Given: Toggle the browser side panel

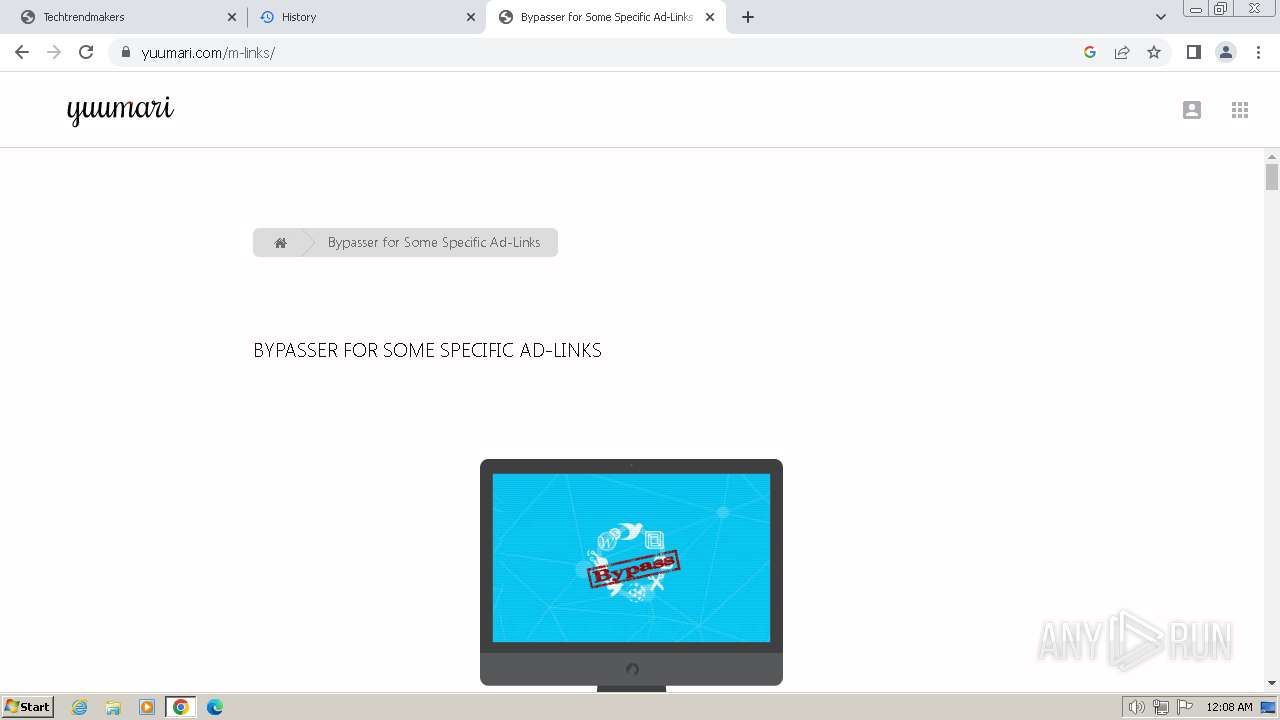Looking at the screenshot, I should point(1193,52).
